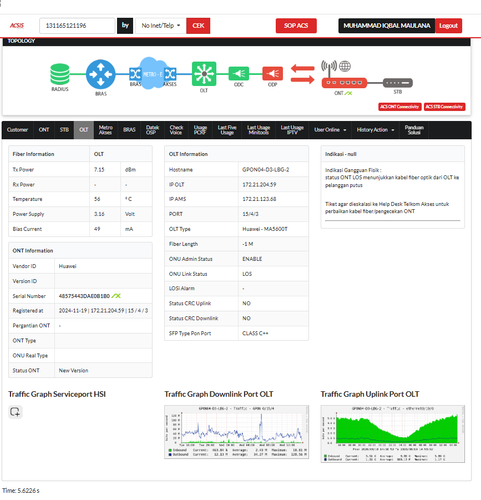Open the Metro Akses tab

tap(106, 130)
